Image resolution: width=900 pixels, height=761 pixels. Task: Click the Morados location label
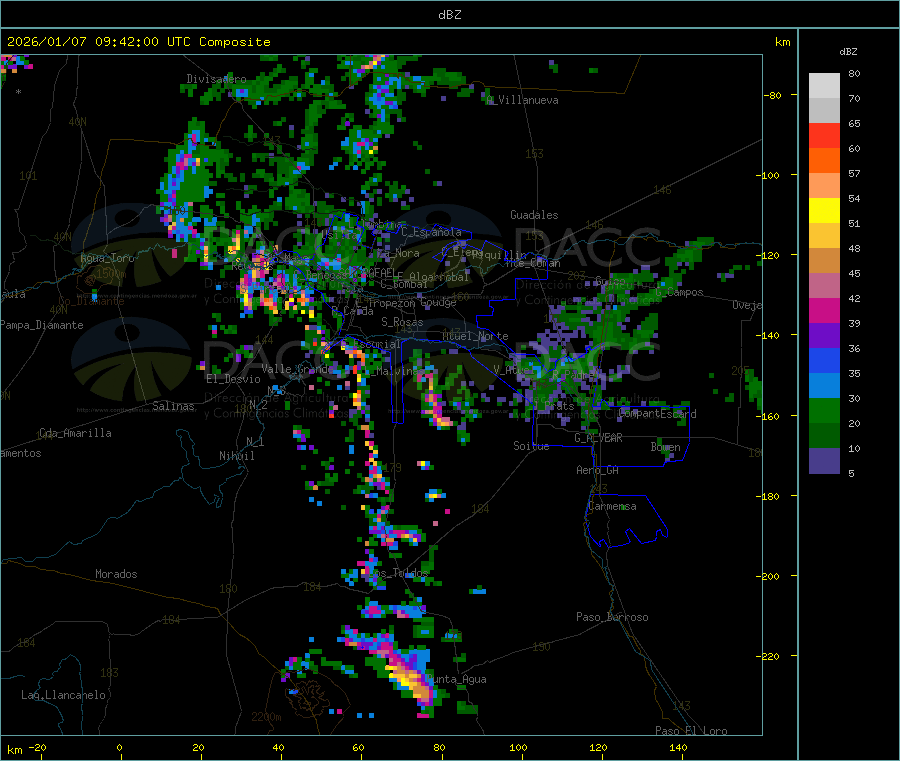116,574
